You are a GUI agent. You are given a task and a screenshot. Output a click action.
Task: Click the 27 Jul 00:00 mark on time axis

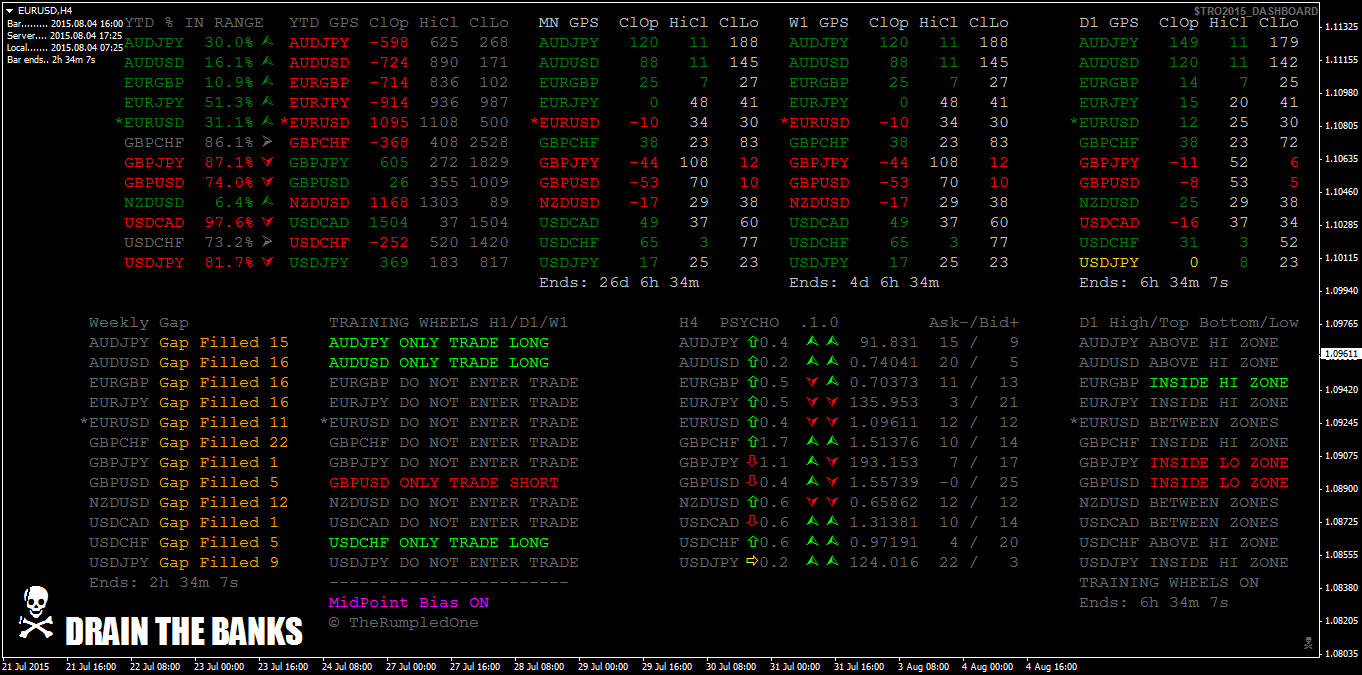pyautogui.click(x=411, y=666)
